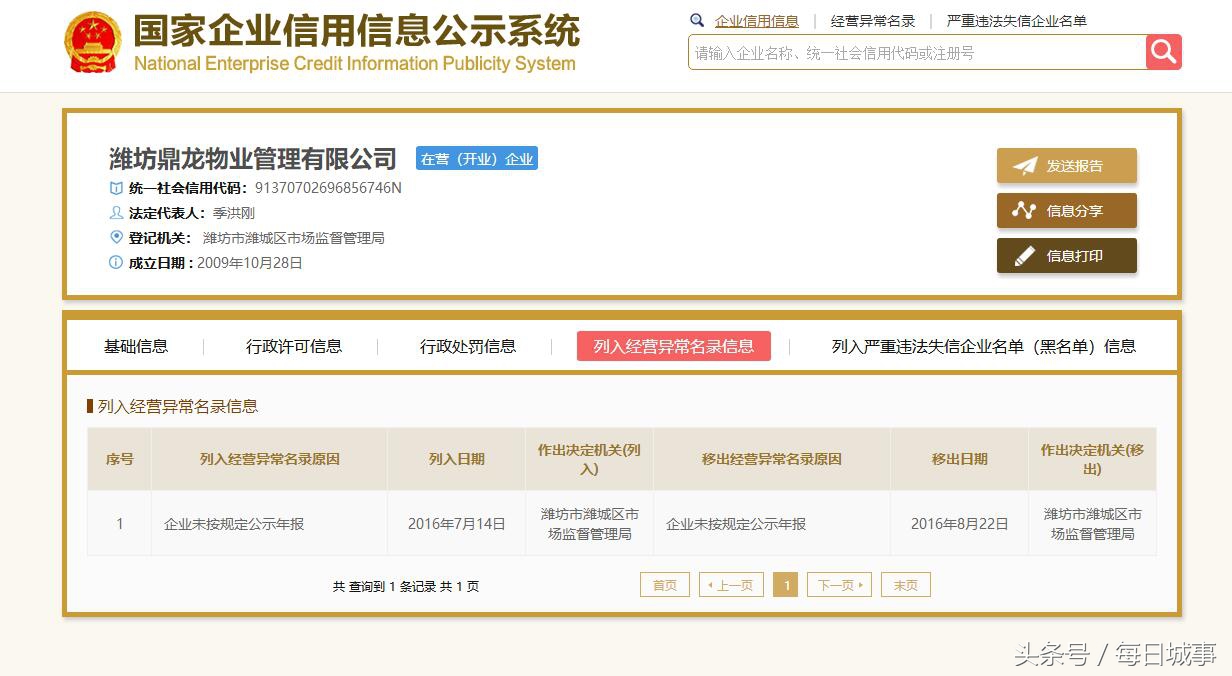
Task: Click the enterprise name search input field
Action: pos(900,51)
